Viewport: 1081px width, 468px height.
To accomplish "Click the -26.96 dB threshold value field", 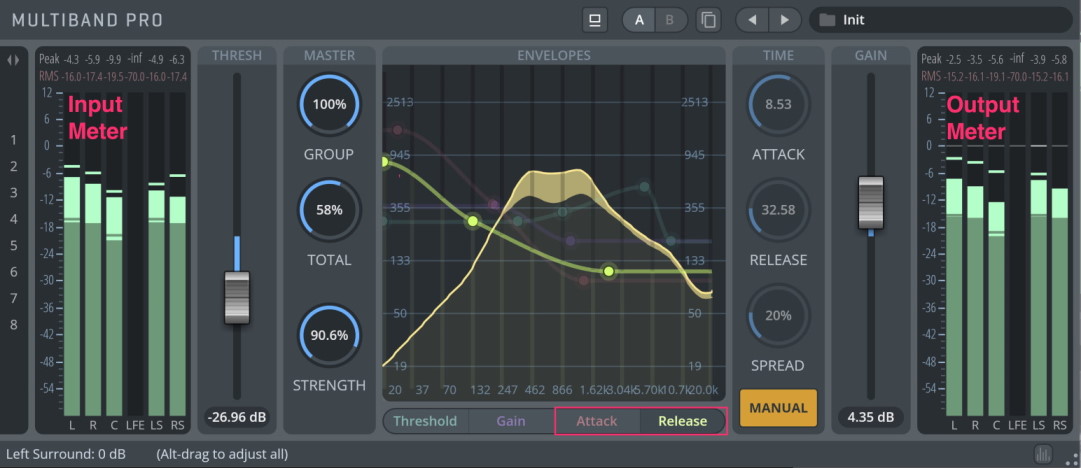I will (x=237, y=417).
